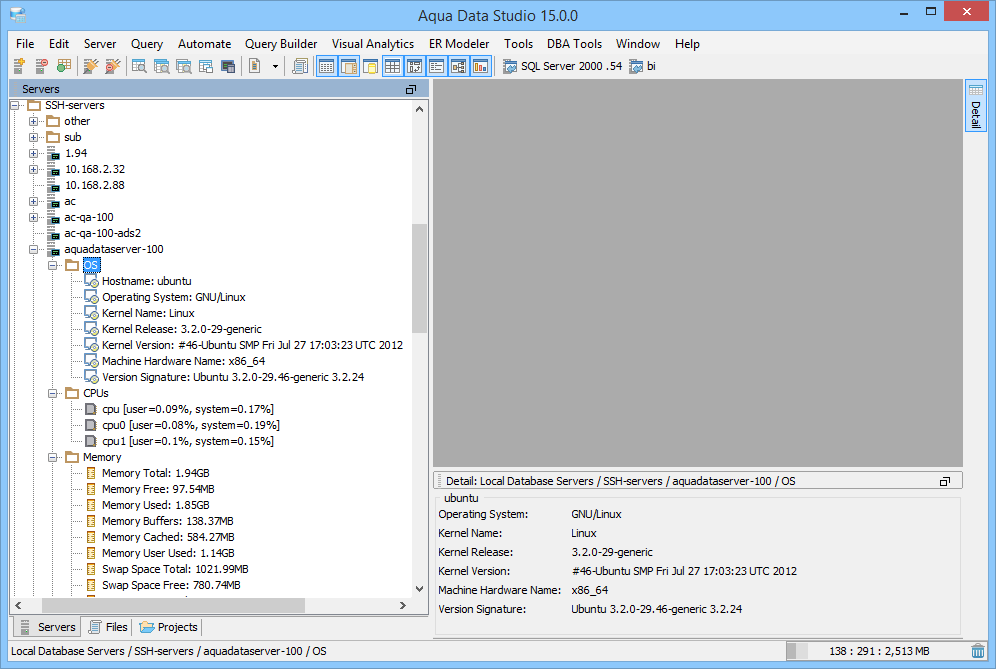Click the server icon beside 10.168.2.88
The width and height of the screenshot is (996, 669).
click(55, 186)
